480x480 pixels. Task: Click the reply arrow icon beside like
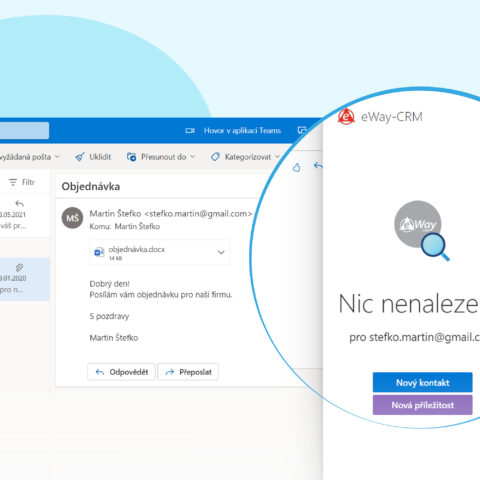coord(318,166)
